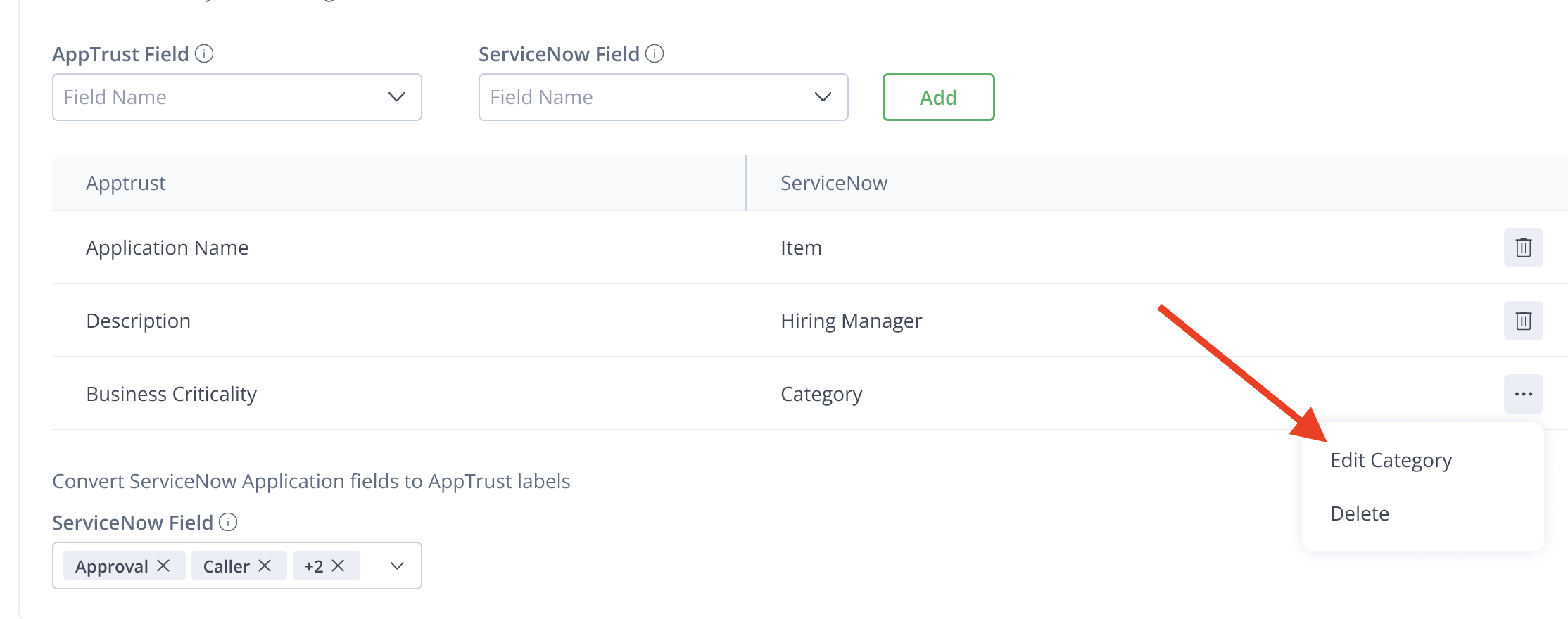Show info tooltip beside top ServiceNow Field
The image size is (1568, 619).
click(x=655, y=53)
